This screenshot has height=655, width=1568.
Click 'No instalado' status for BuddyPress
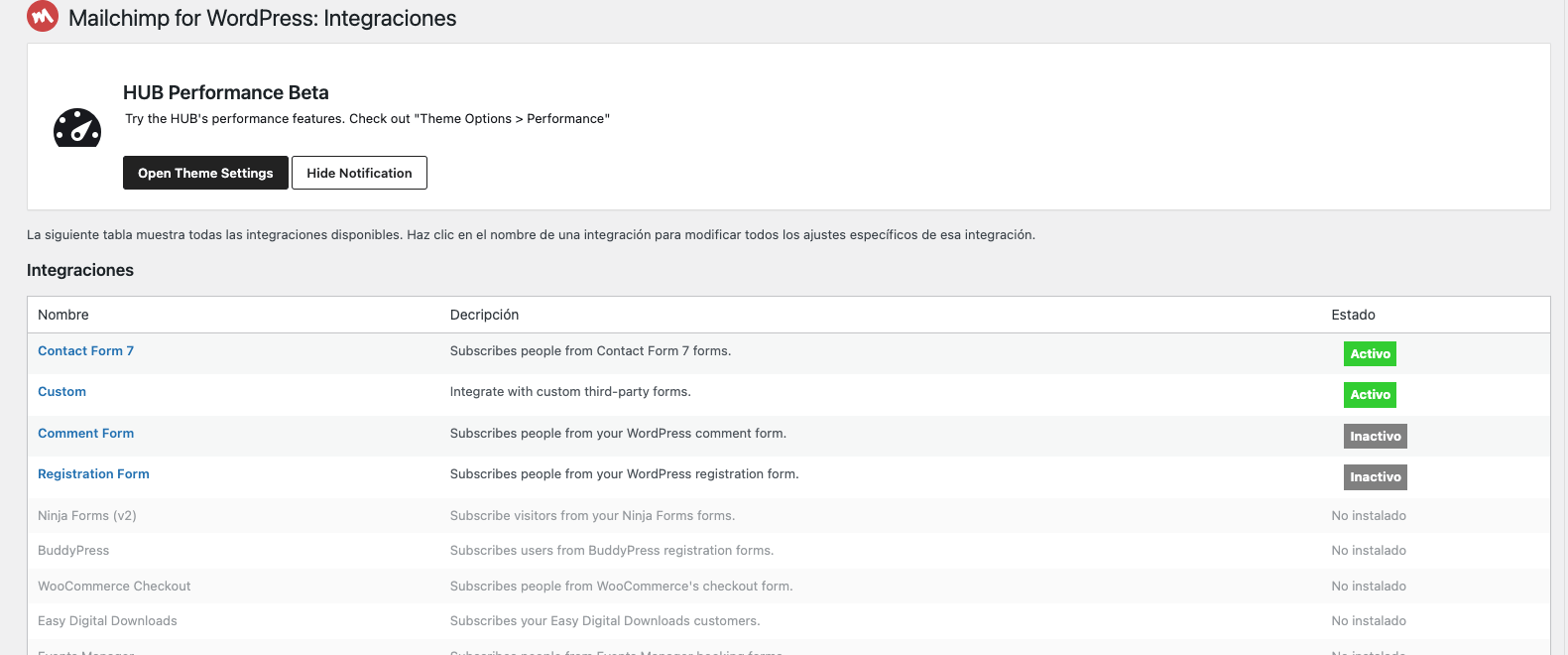tap(1369, 551)
